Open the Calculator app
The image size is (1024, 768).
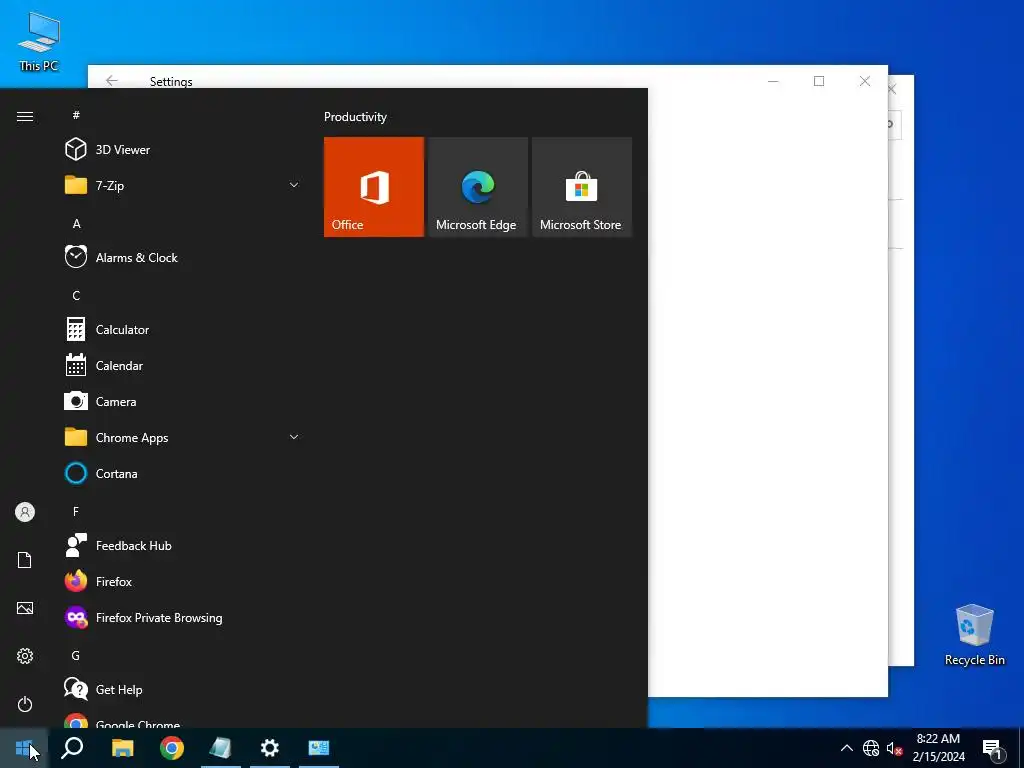point(183,330)
